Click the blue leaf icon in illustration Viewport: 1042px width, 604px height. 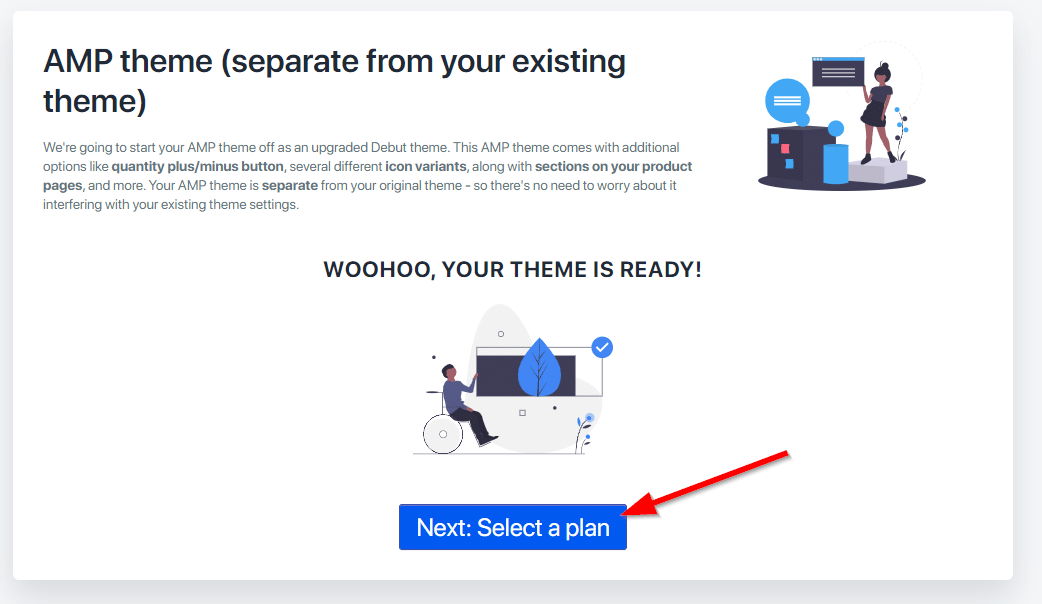point(539,369)
